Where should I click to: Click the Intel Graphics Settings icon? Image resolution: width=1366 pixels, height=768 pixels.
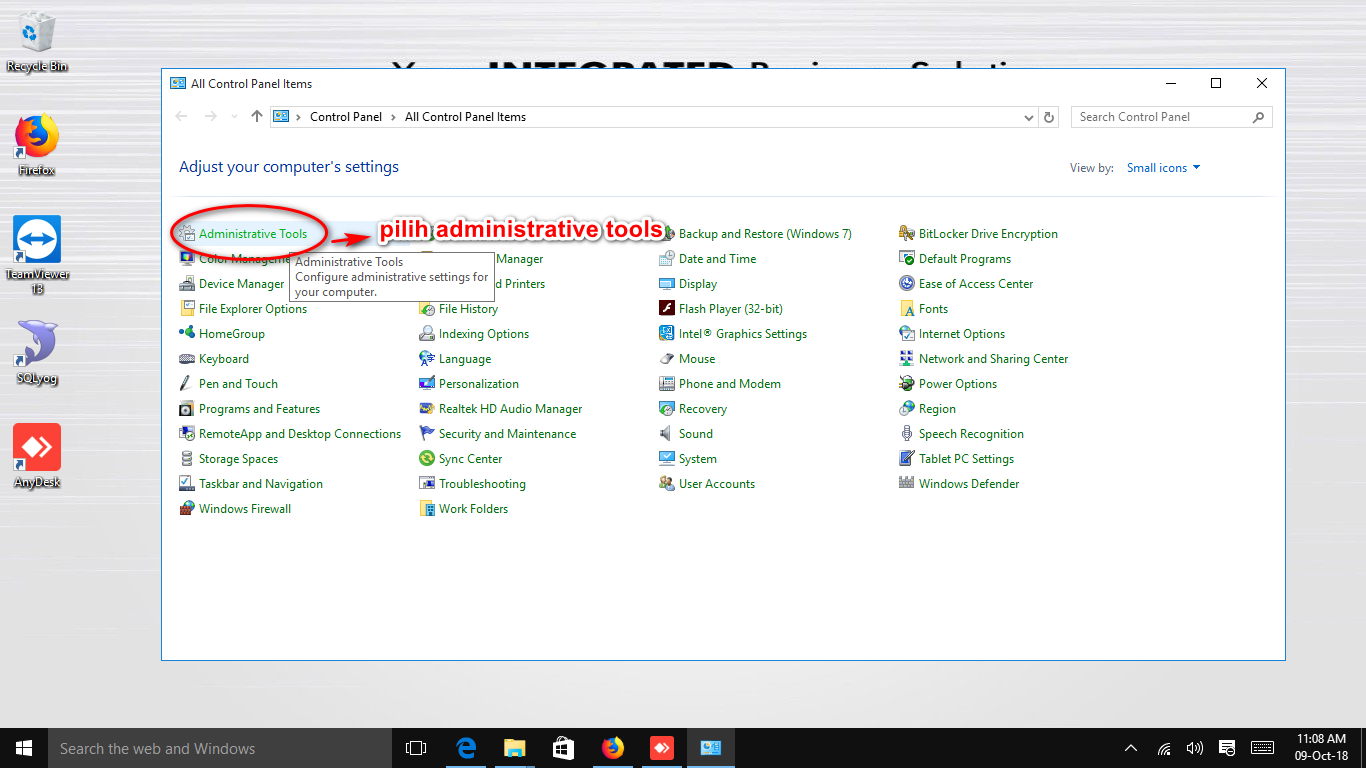(667, 334)
